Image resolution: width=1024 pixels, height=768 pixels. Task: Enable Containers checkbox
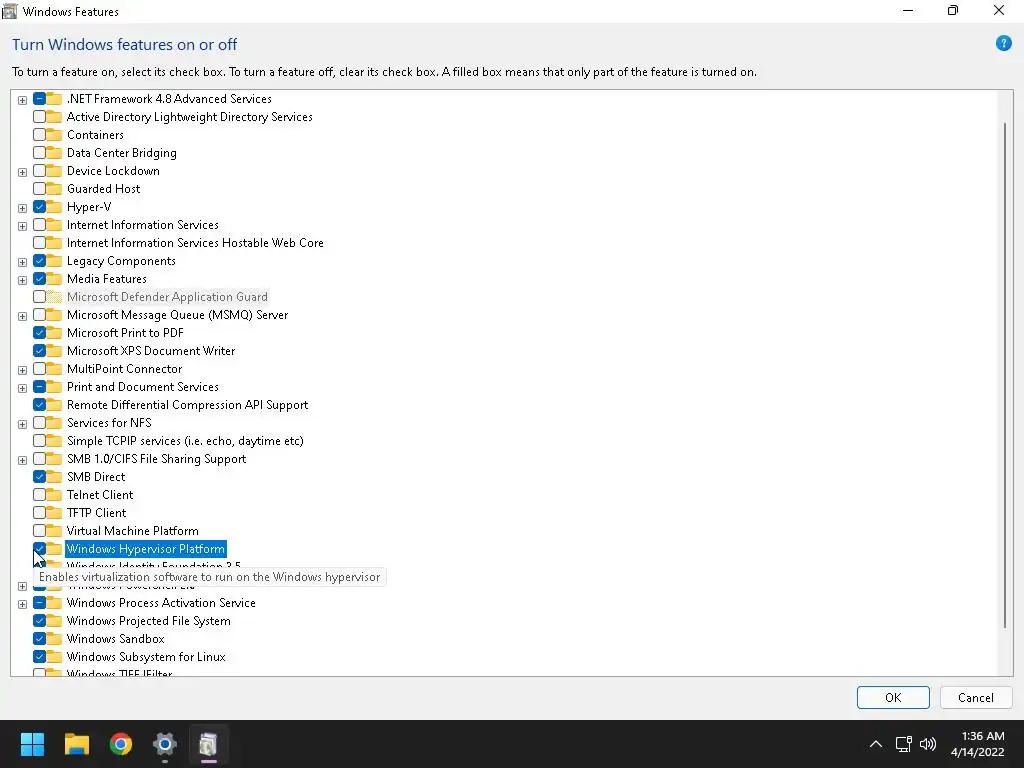tap(39, 135)
